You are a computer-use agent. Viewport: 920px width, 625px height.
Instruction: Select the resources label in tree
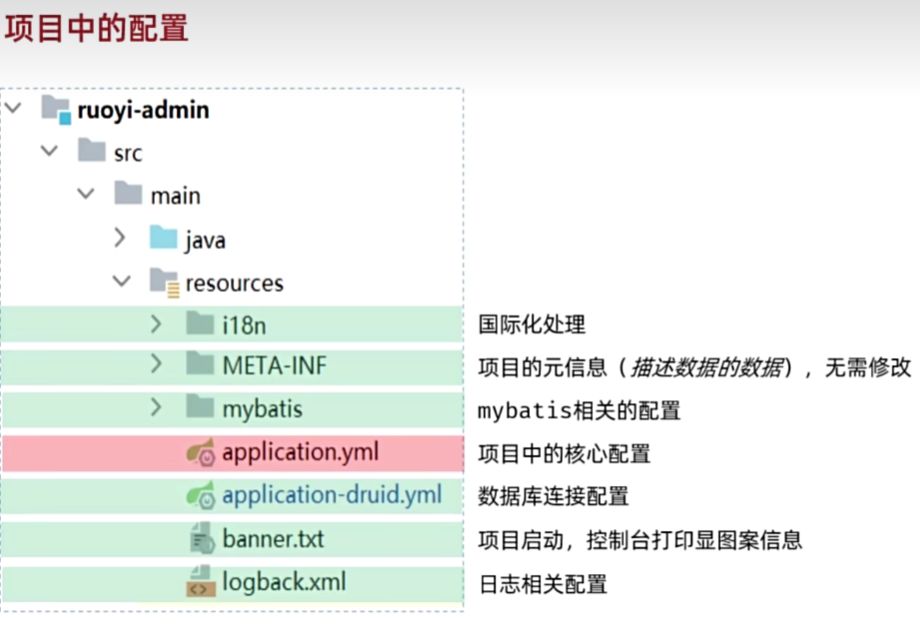(235, 283)
